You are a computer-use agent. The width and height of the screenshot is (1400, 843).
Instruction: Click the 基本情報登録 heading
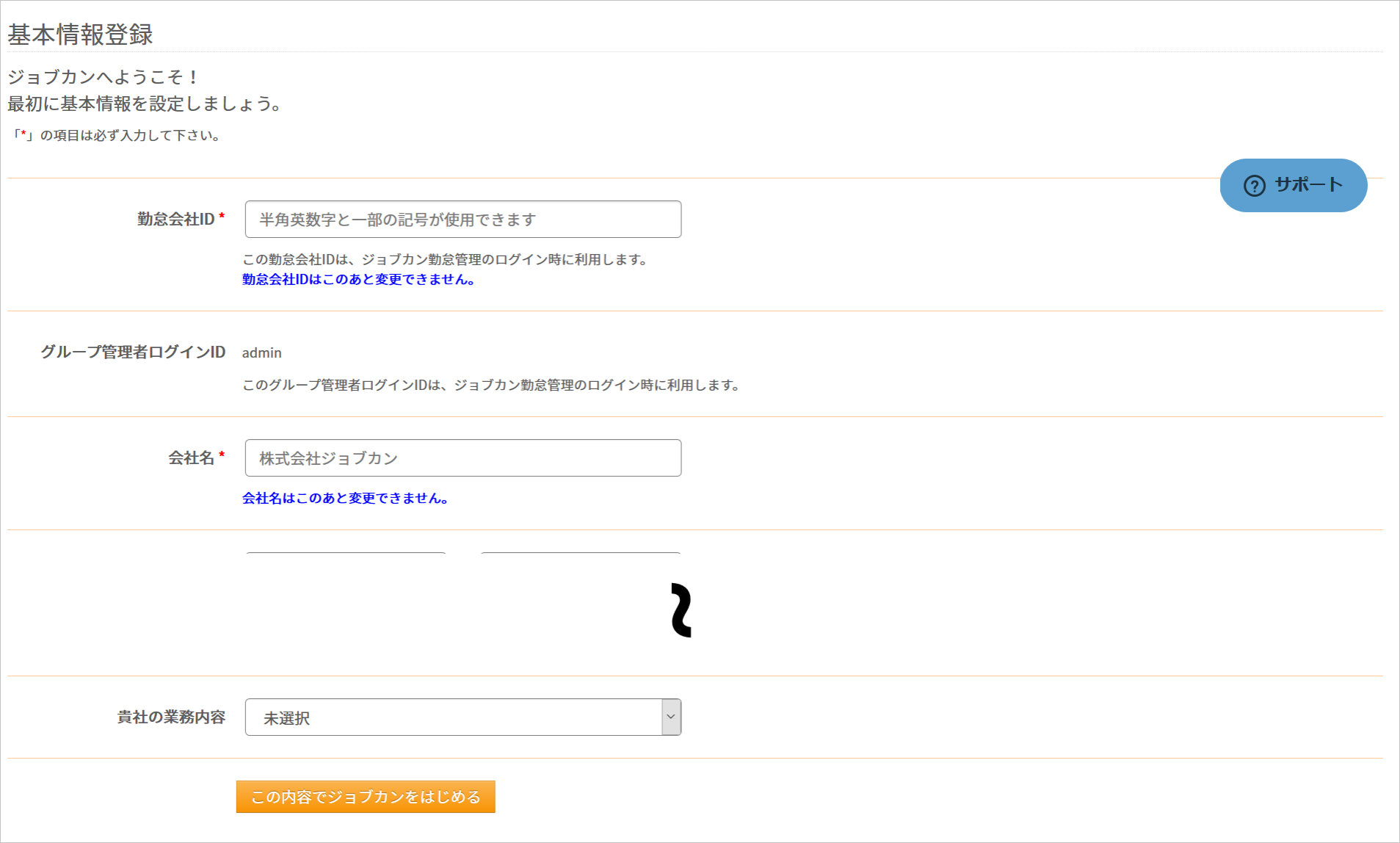[x=80, y=35]
